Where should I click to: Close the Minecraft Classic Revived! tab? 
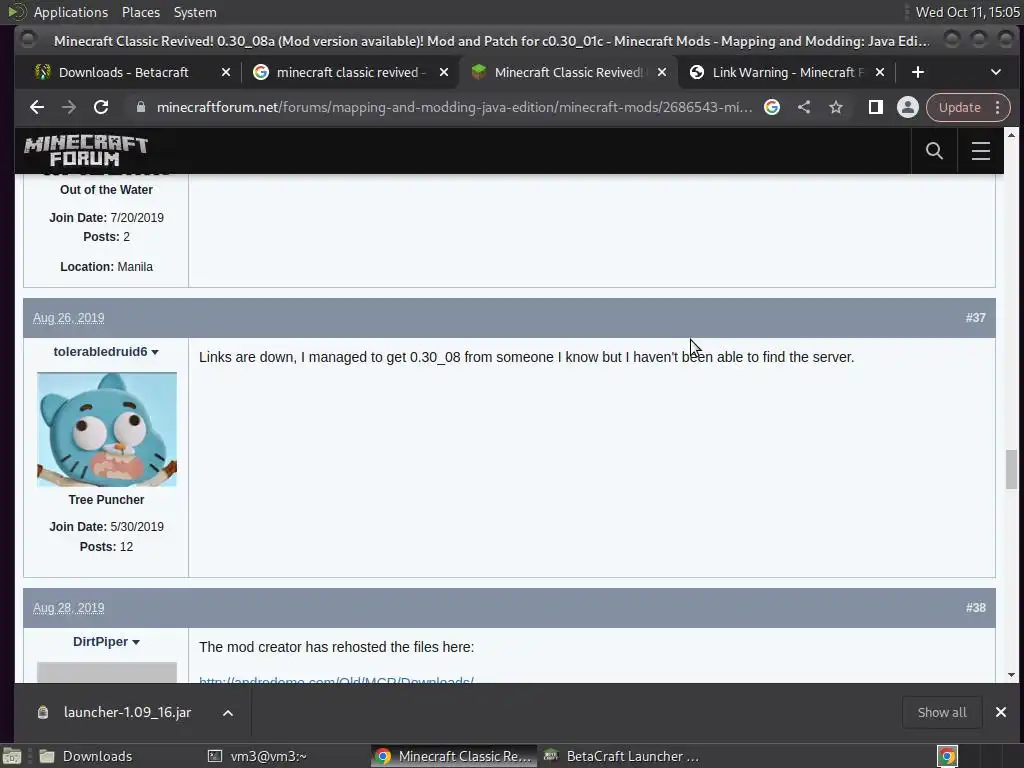click(x=662, y=72)
